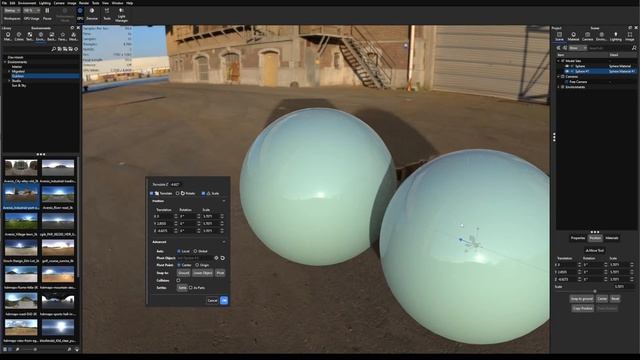640x360 pixels.
Task: Select the Rotate radio option
Action: (178, 193)
